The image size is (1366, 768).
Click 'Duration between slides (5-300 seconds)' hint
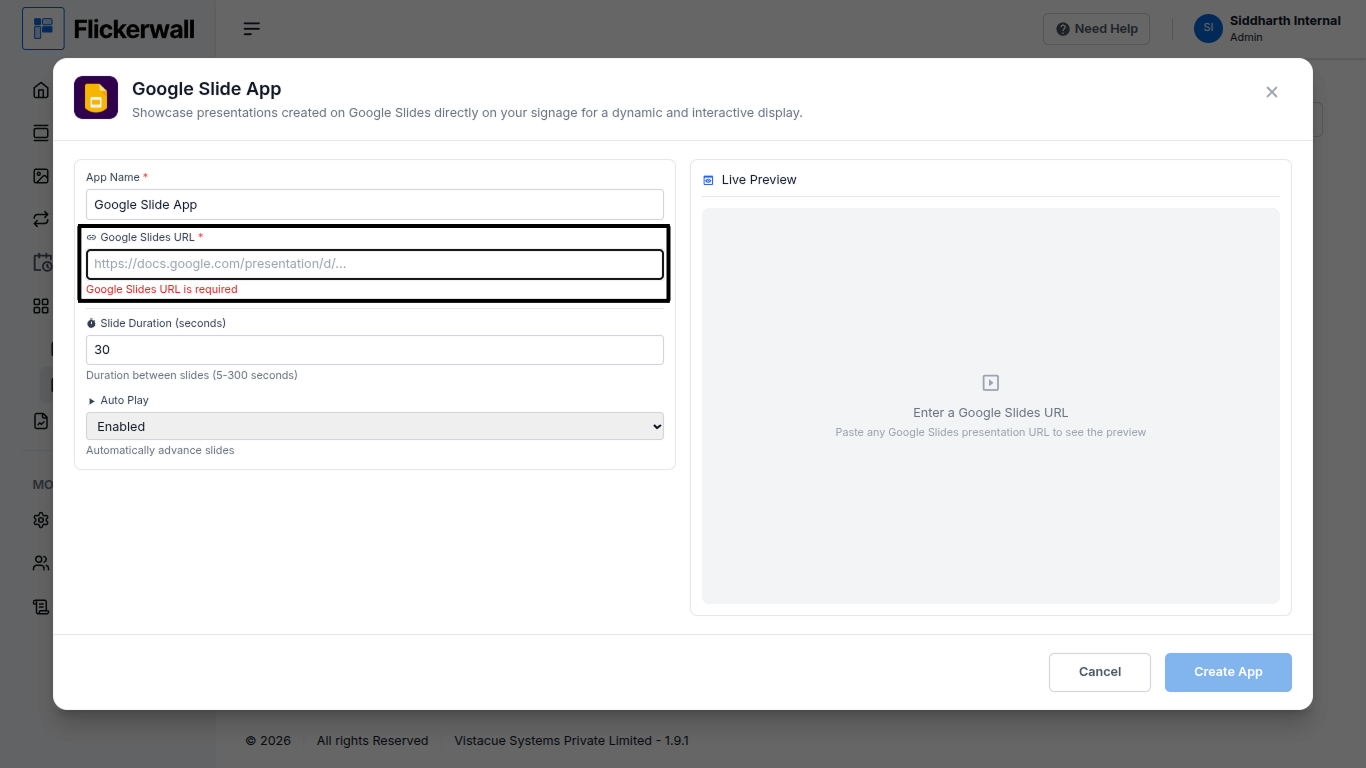[192, 376]
